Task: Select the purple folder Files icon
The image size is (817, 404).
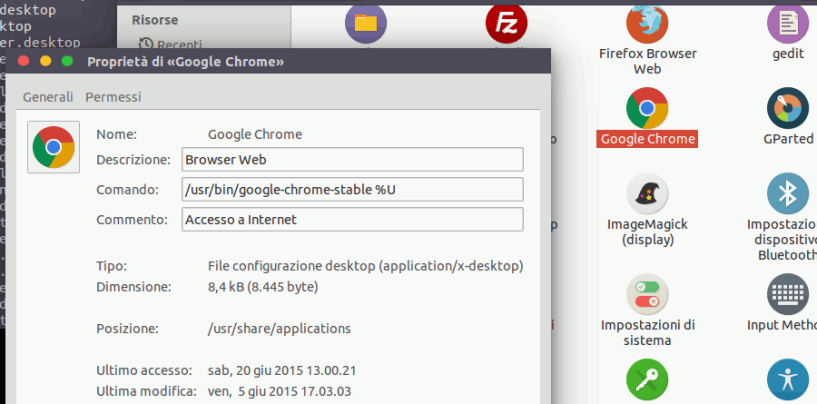Action: coord(366,24)
